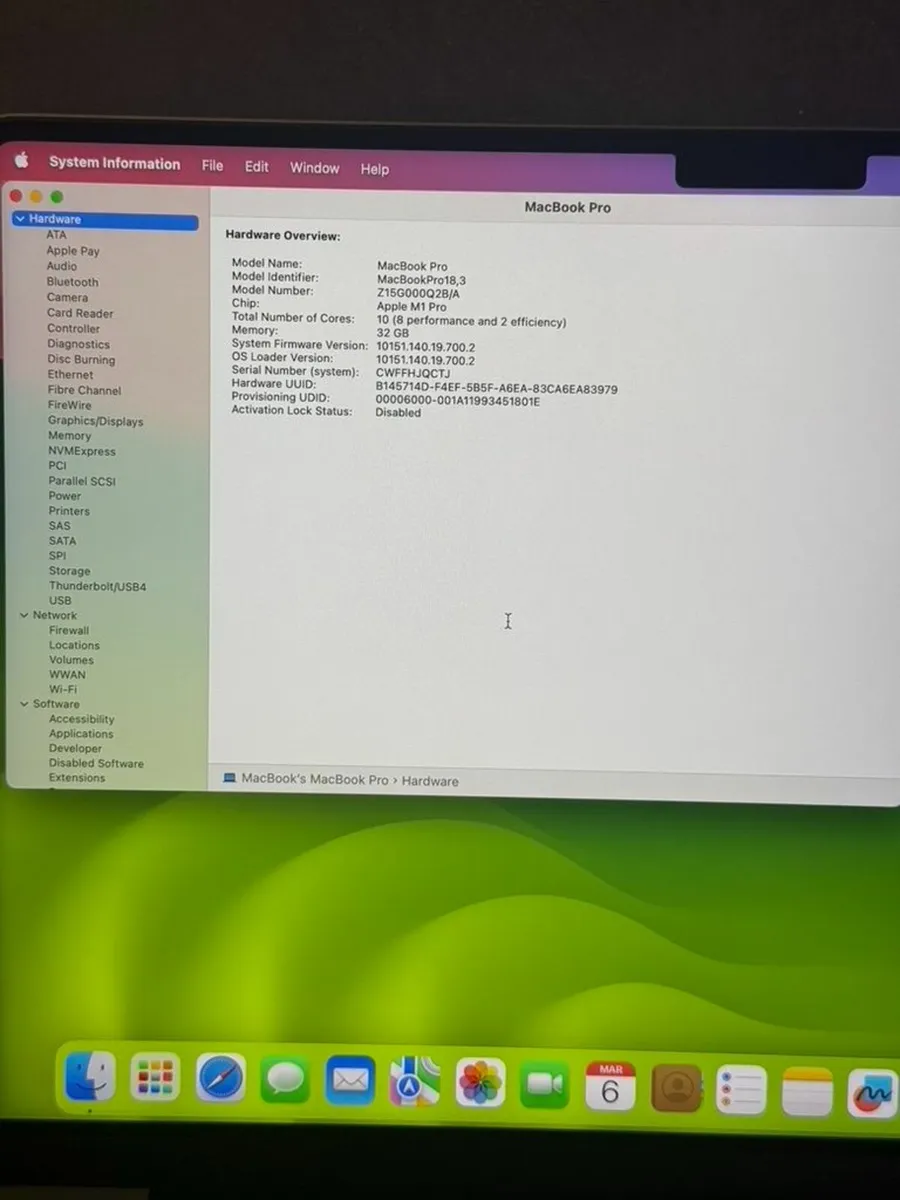Select Hardware in the sidebar
900x1200 pixels.
click(x=105, y=220)
